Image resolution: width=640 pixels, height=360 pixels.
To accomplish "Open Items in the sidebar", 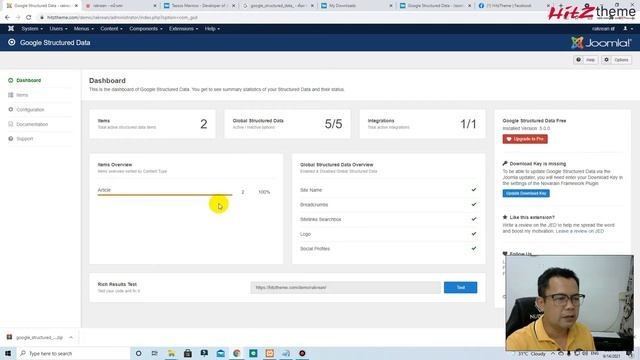I will [x=22, y=95].
